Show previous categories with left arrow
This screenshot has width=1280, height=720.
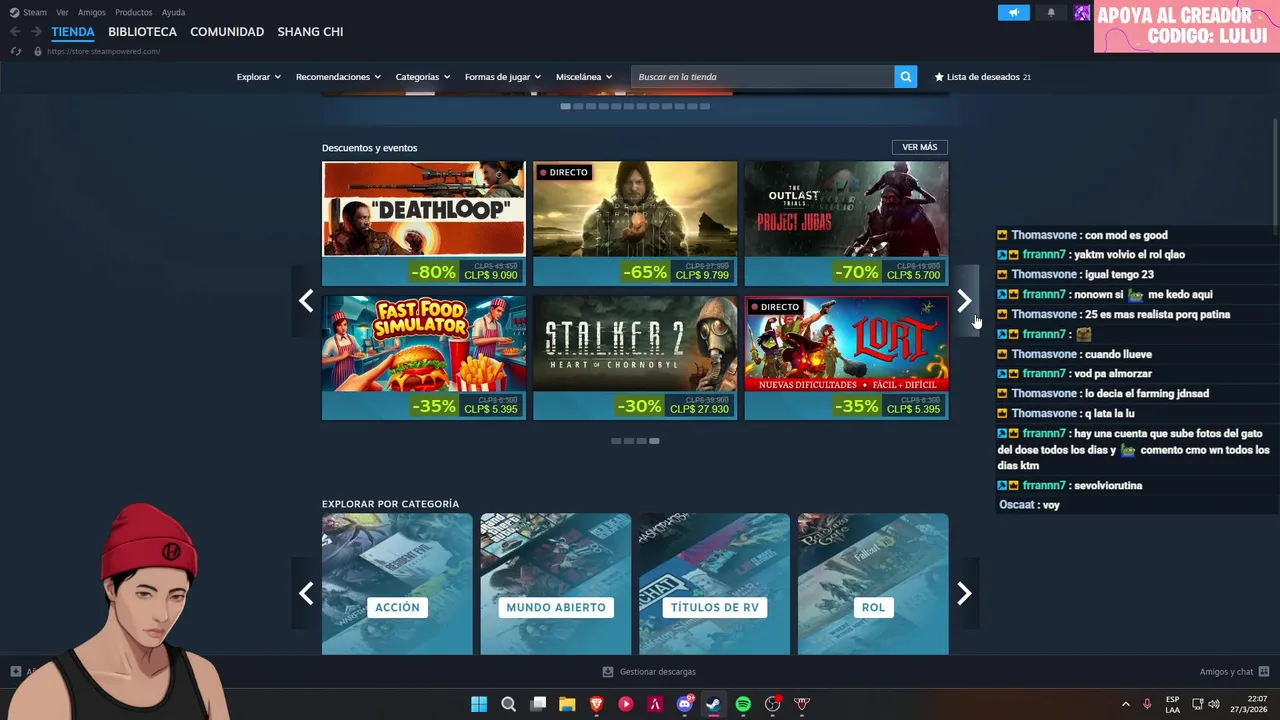coord(306,594)
